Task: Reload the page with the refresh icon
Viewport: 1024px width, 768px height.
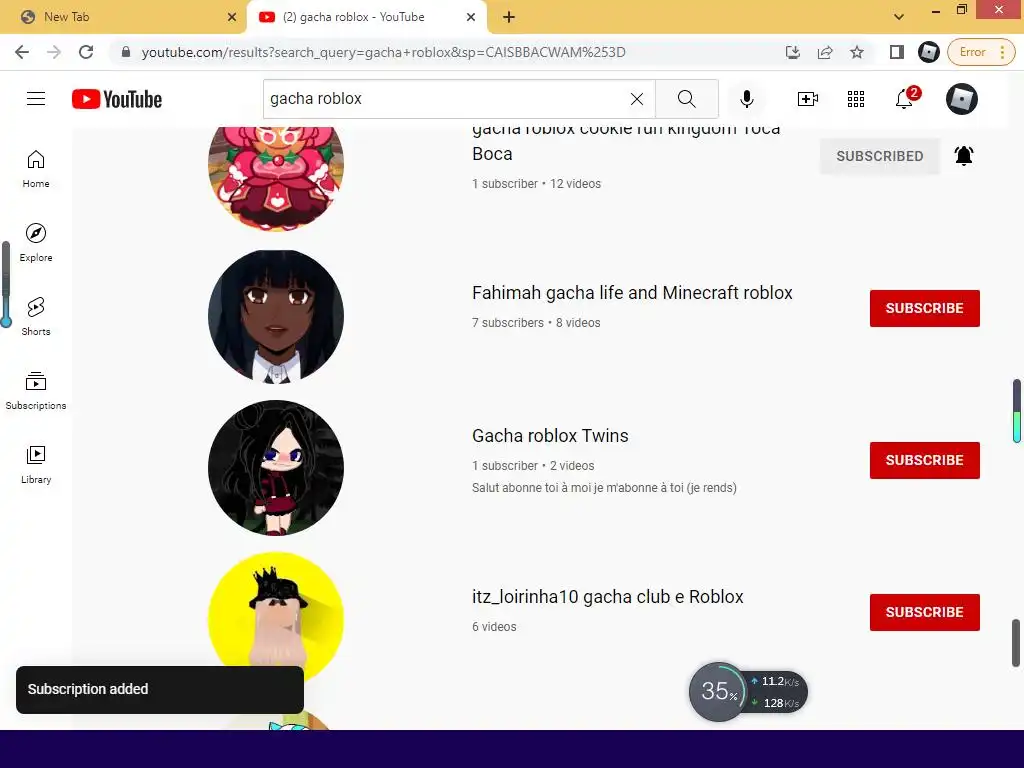Action: tap(86, 52)
